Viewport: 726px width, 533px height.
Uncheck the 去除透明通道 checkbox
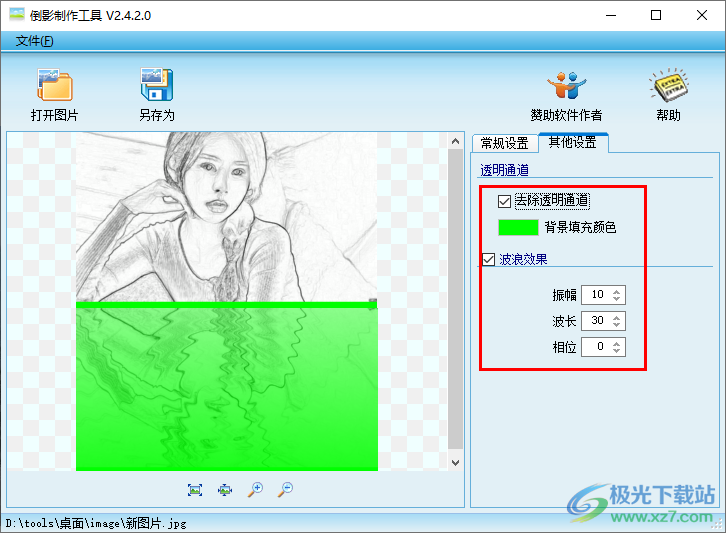[504, 201]
